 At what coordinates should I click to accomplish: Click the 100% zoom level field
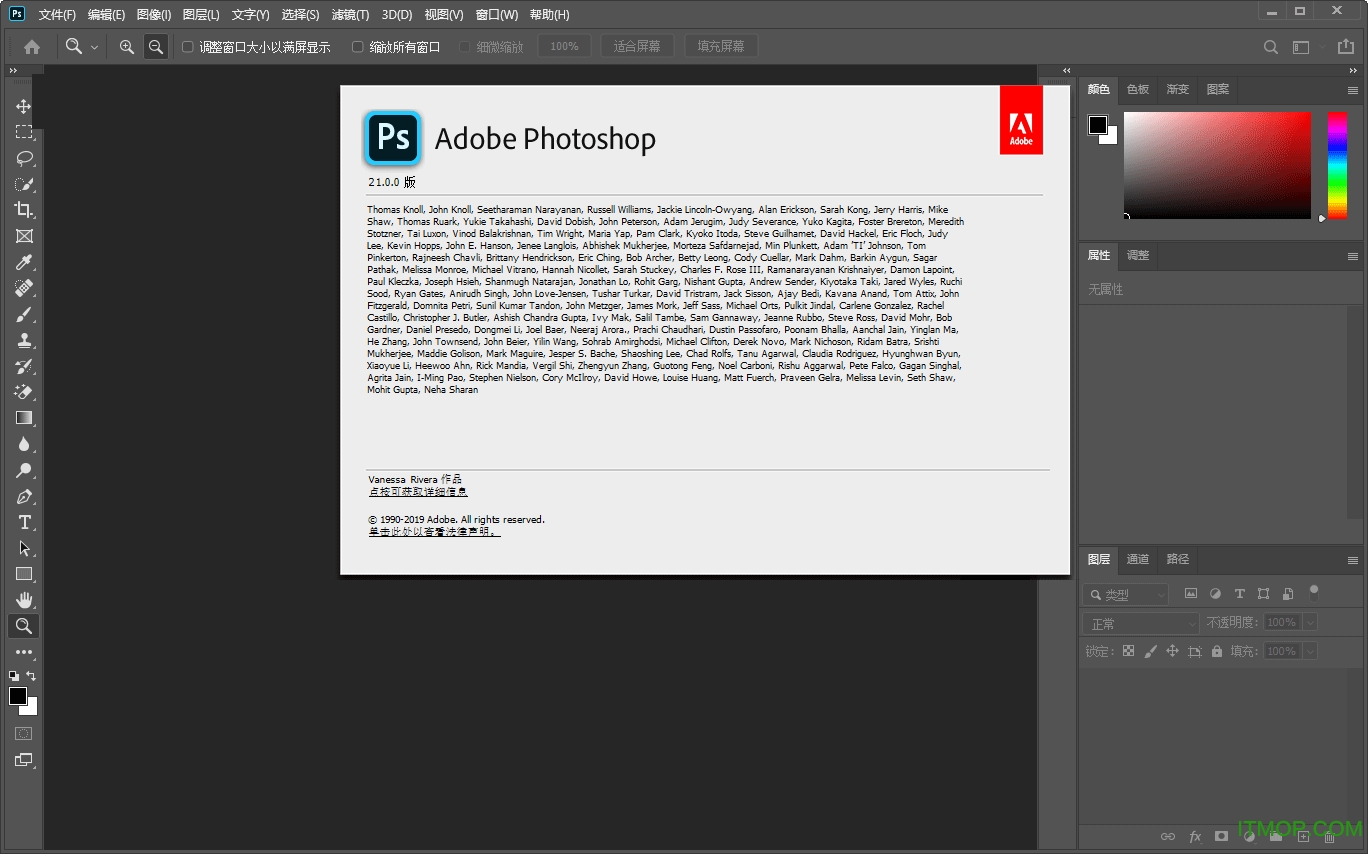tap(564, 46)
